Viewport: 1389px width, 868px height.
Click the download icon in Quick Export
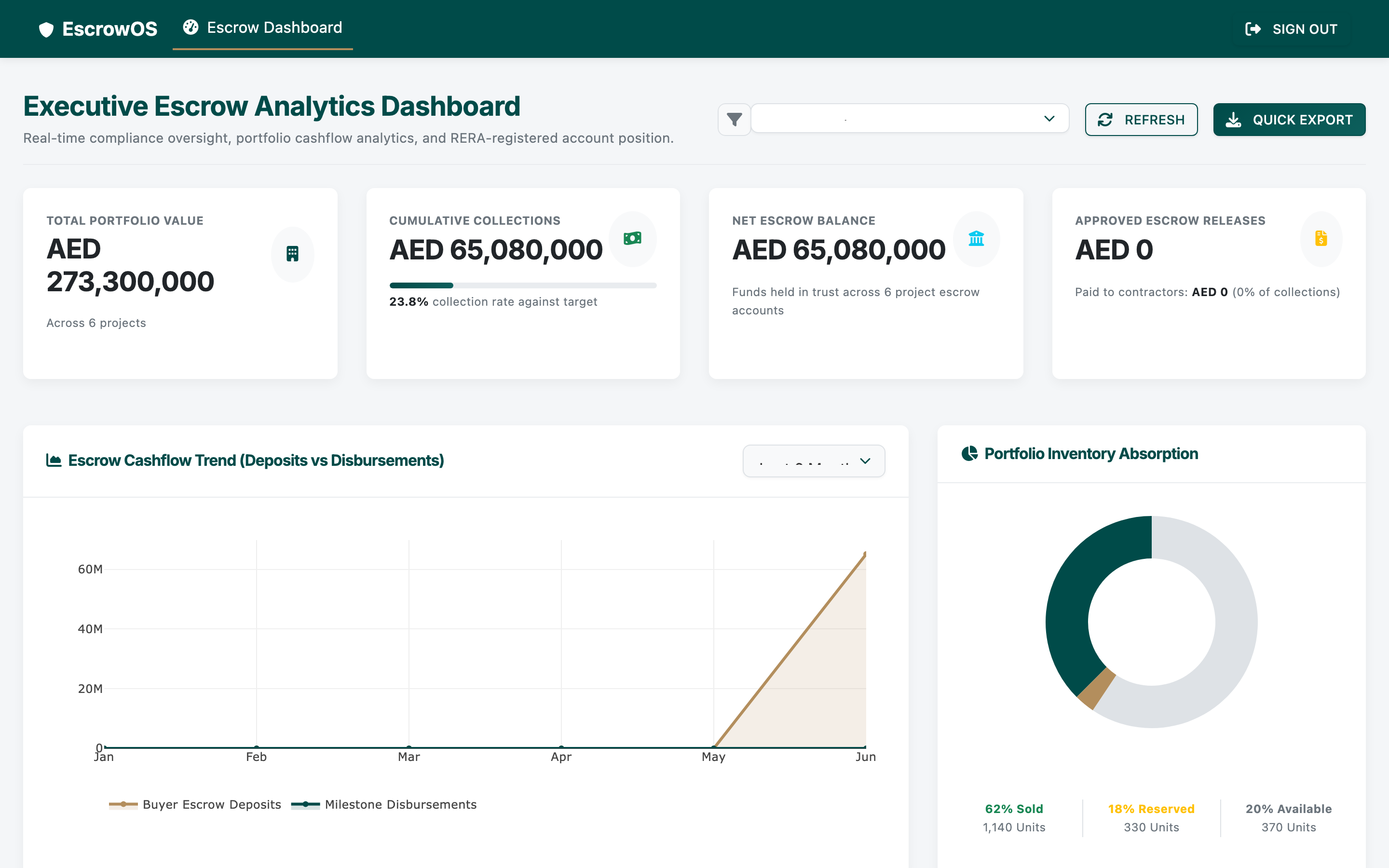pyautogui.click(x=1233, y=120)
